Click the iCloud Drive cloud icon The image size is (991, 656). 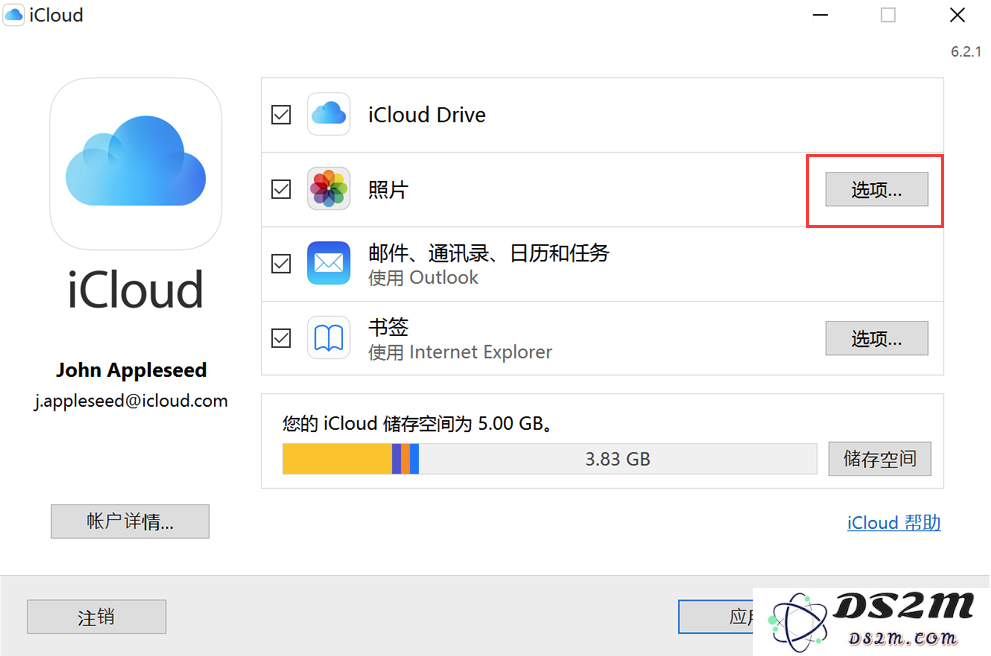point(329,114)
